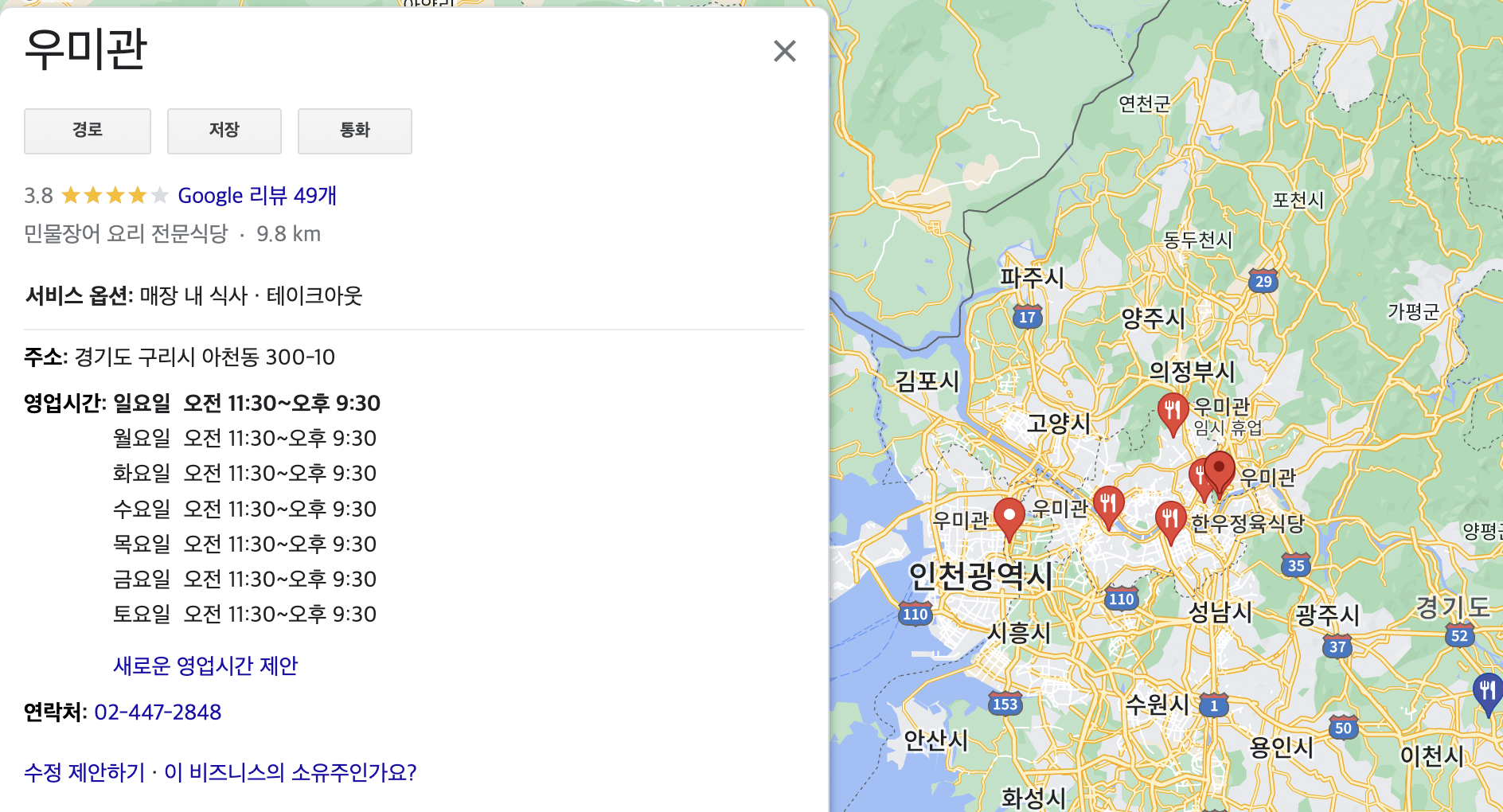Click 파주시 city label

1032,277
